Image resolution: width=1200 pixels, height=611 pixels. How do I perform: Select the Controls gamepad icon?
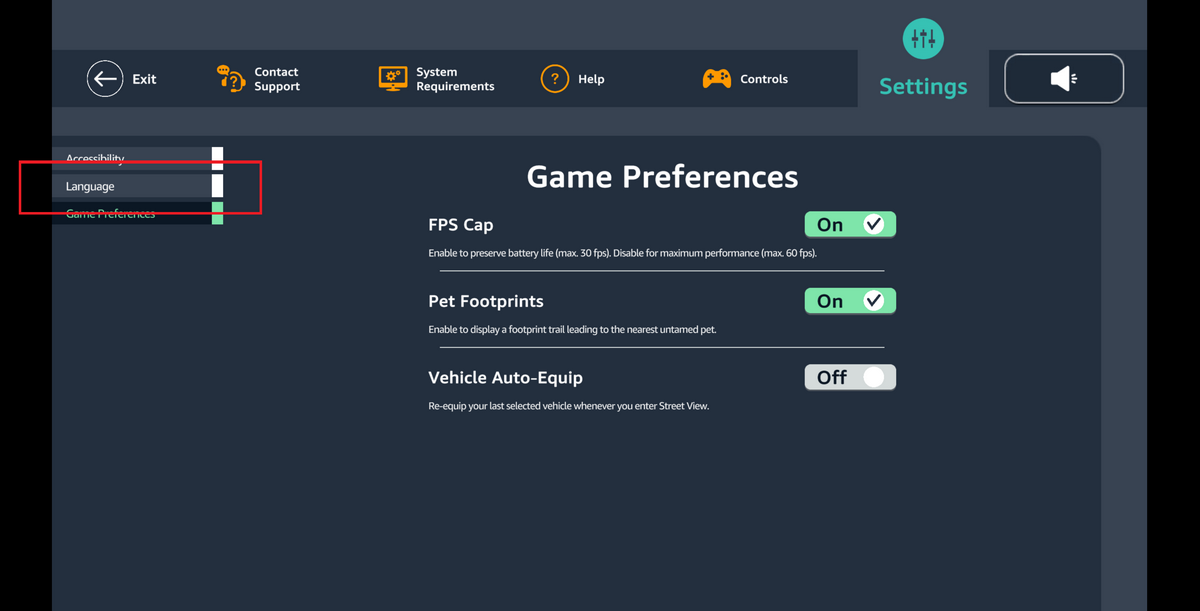(x=716, y=79)
